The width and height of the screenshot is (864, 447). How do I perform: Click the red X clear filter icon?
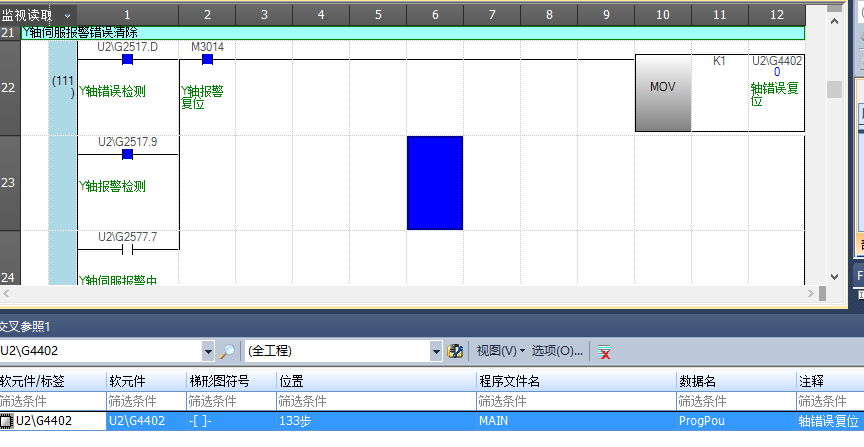(x=604, y=351)
